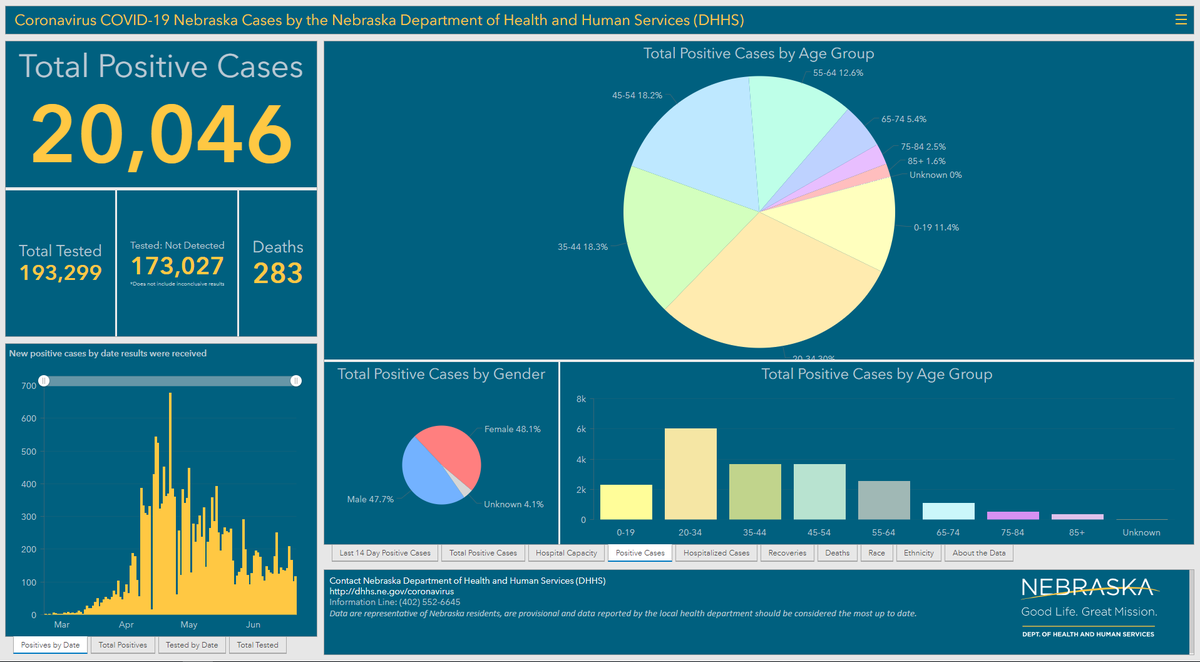This screenshot has height=662, width=1200.
Task: Select the Total Tested chart tab
Action: pyautogui.click(x=257, y=645)
